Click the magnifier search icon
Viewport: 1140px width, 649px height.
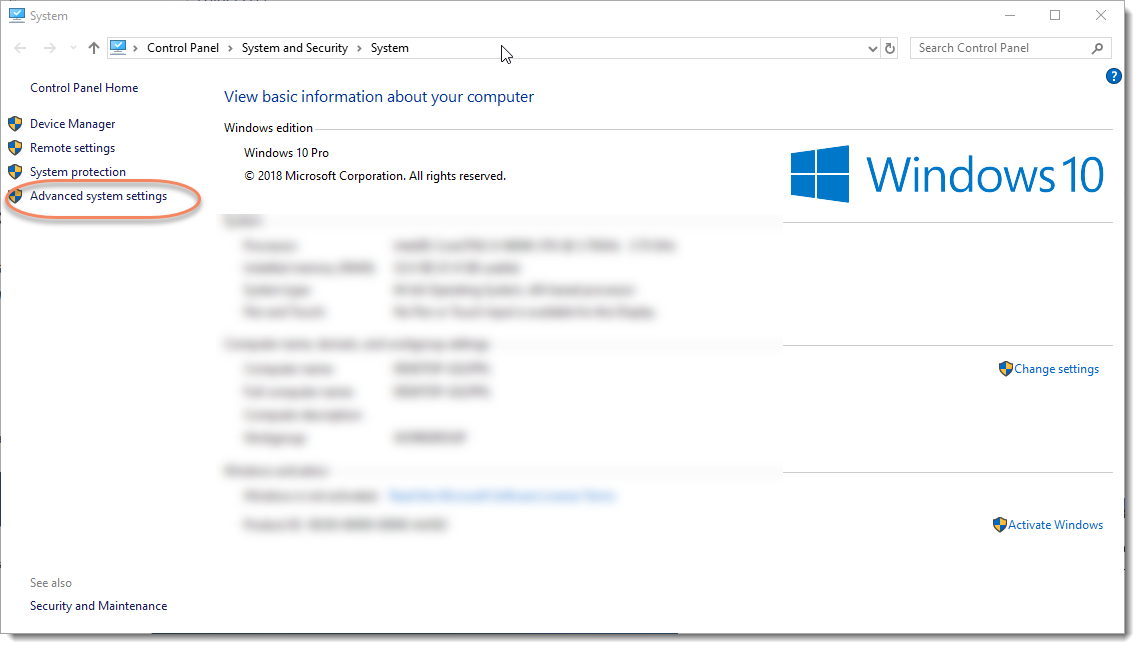[1097, 48]
